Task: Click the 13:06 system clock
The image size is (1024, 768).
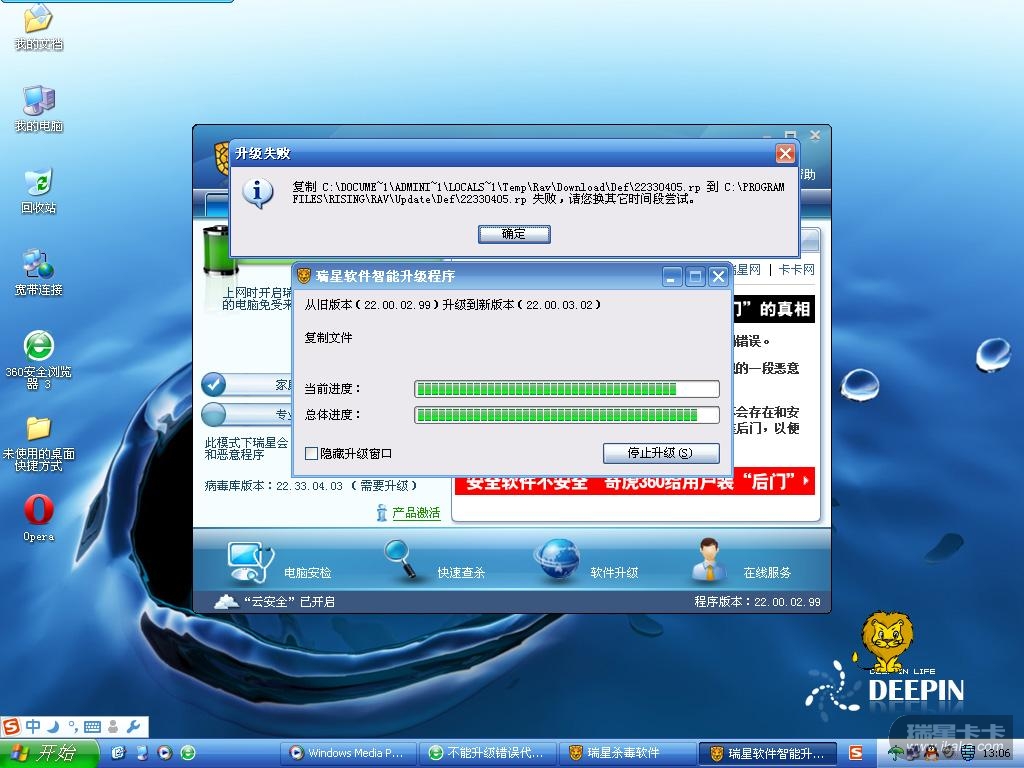Action: tap(995, 753)
